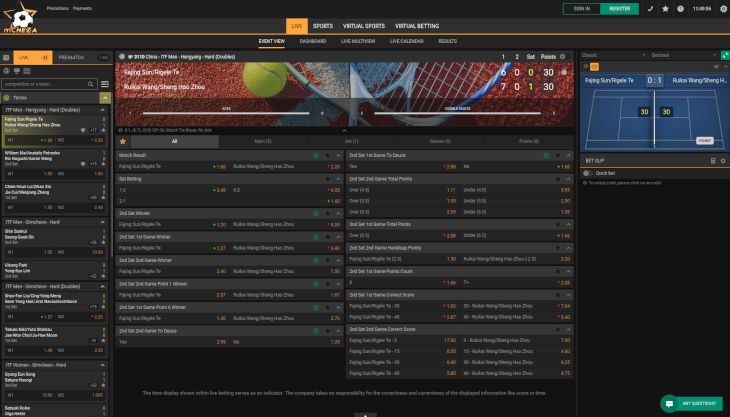The height and width of the screenshot is (417, 730).
Task: Click the star favorites filter beside All tab
Action: (123, 141)
